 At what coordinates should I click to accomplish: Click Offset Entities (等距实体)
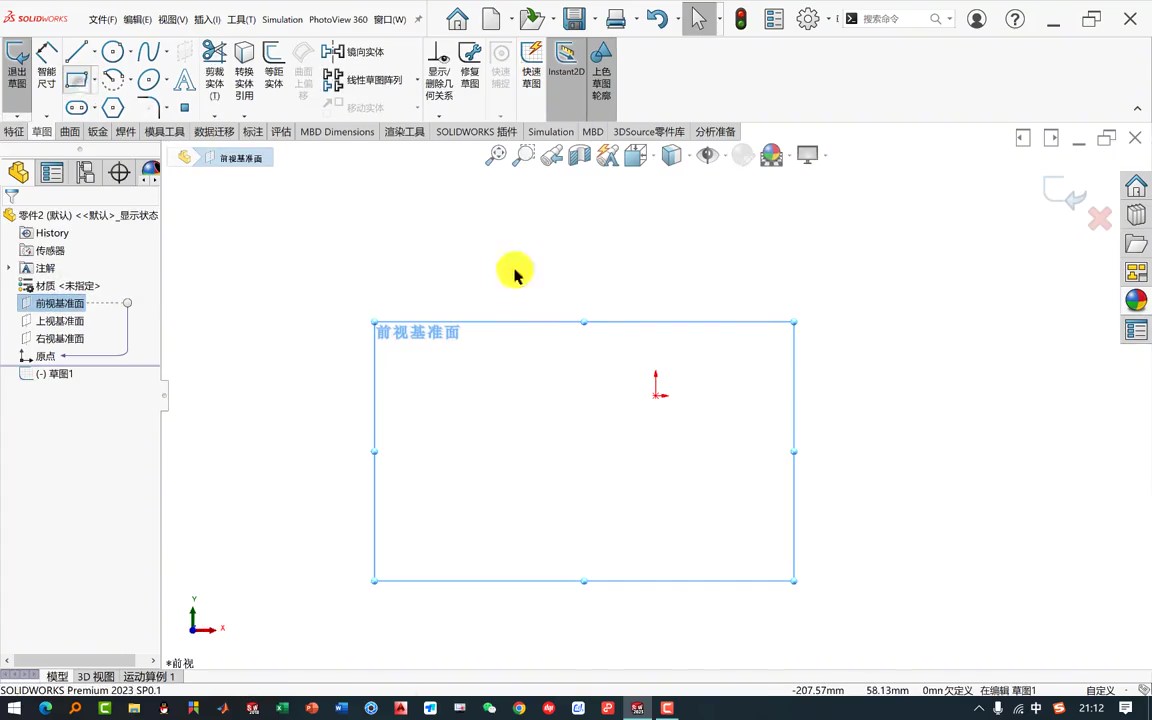point(273,65)
